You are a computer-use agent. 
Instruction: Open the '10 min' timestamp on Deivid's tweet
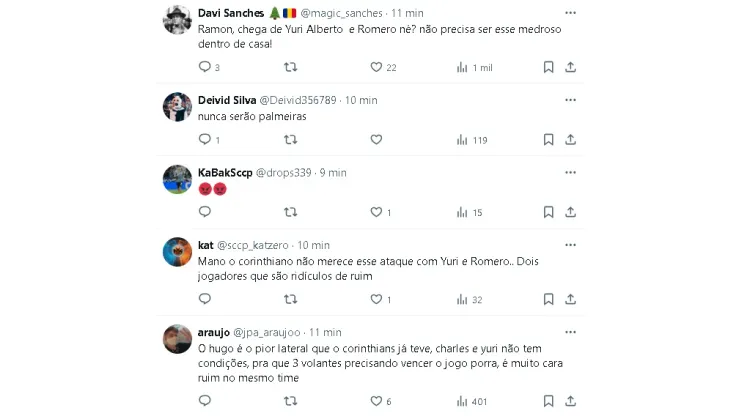point(360,100)
